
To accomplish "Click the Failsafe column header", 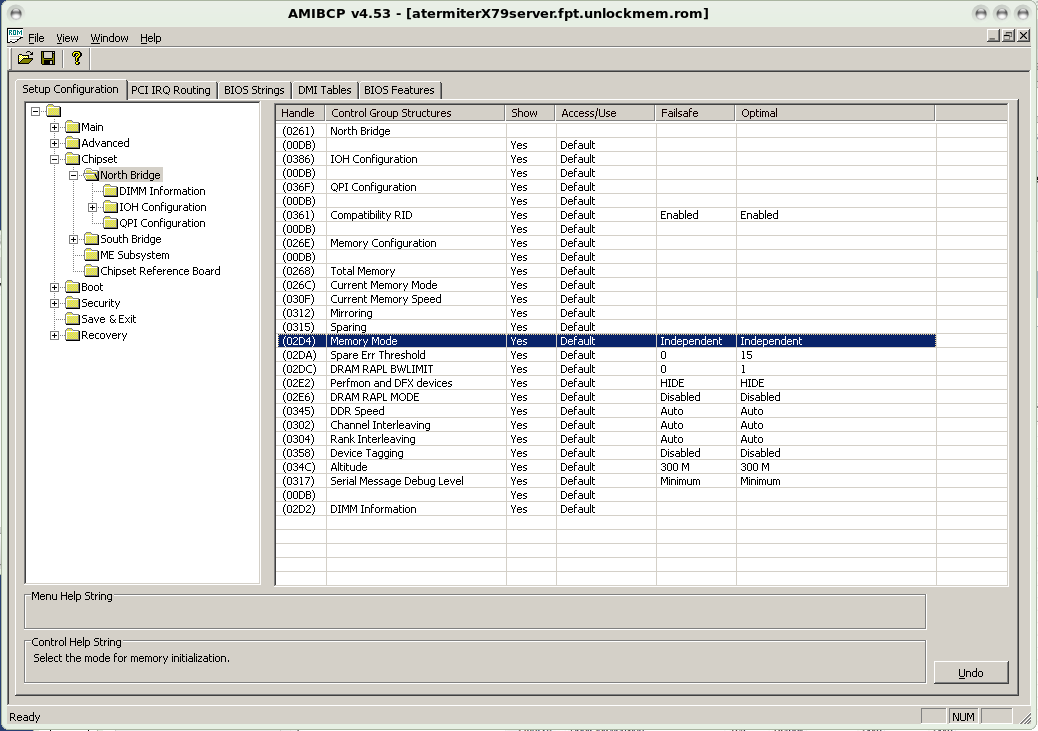I will pos(696,113).
